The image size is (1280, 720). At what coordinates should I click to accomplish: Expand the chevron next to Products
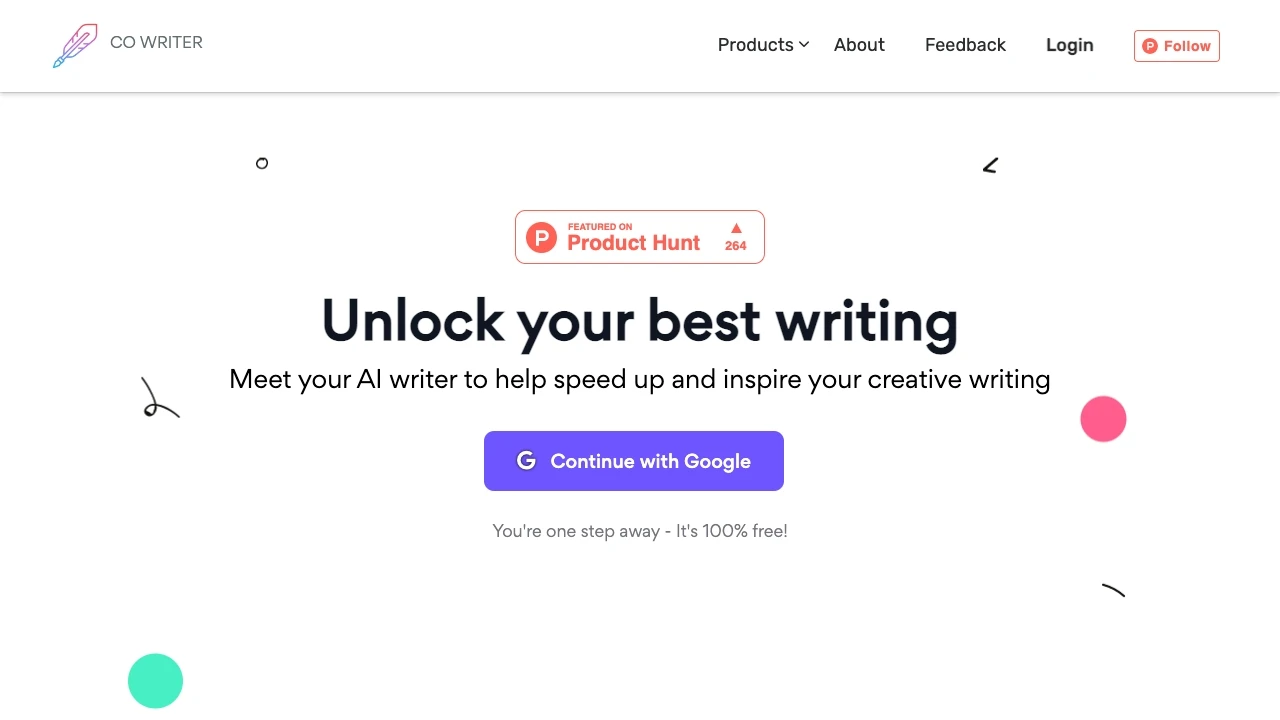pyautogui.click(x=803, y=45)
